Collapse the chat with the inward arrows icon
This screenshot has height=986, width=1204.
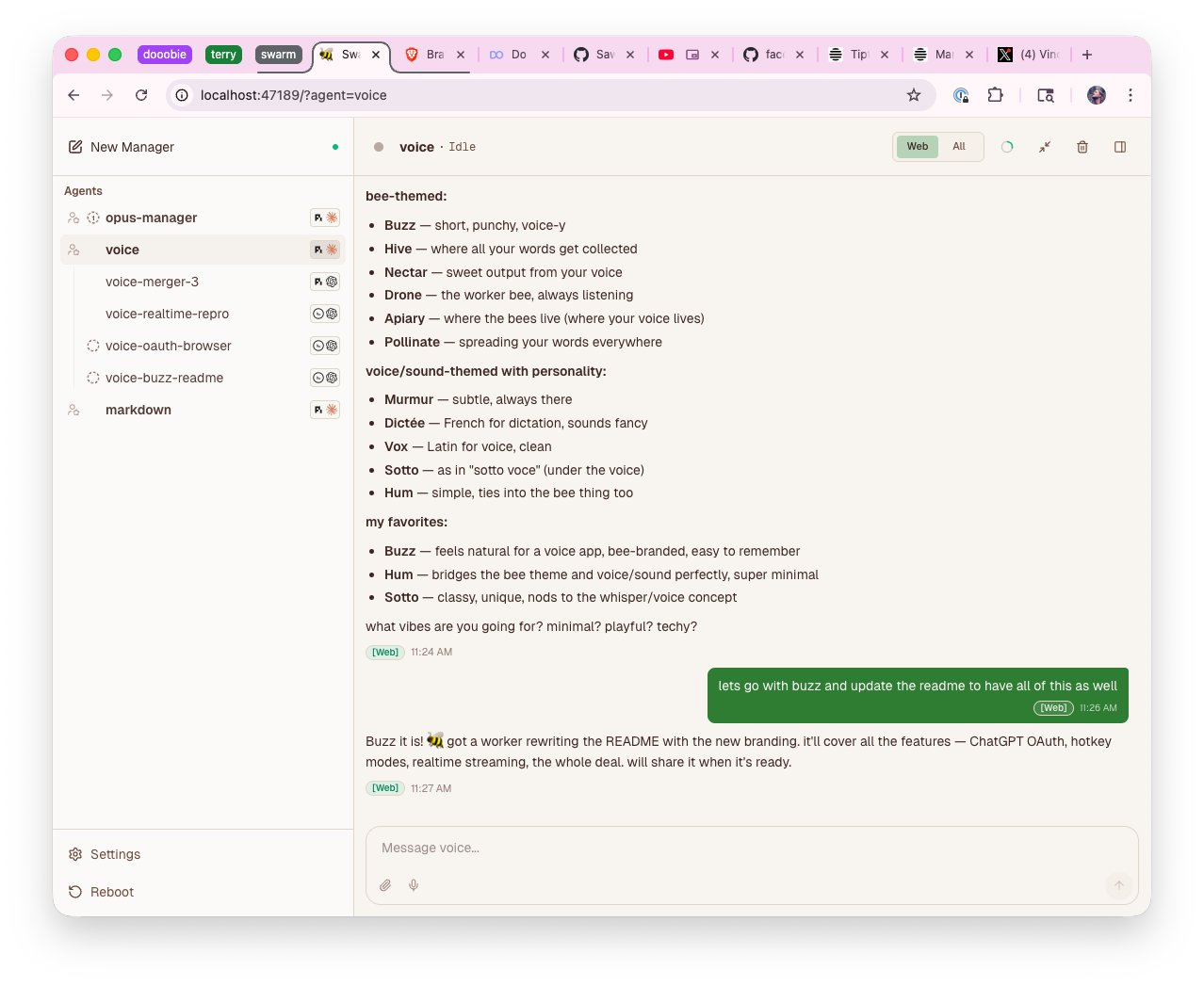(x=1044, y=147)
